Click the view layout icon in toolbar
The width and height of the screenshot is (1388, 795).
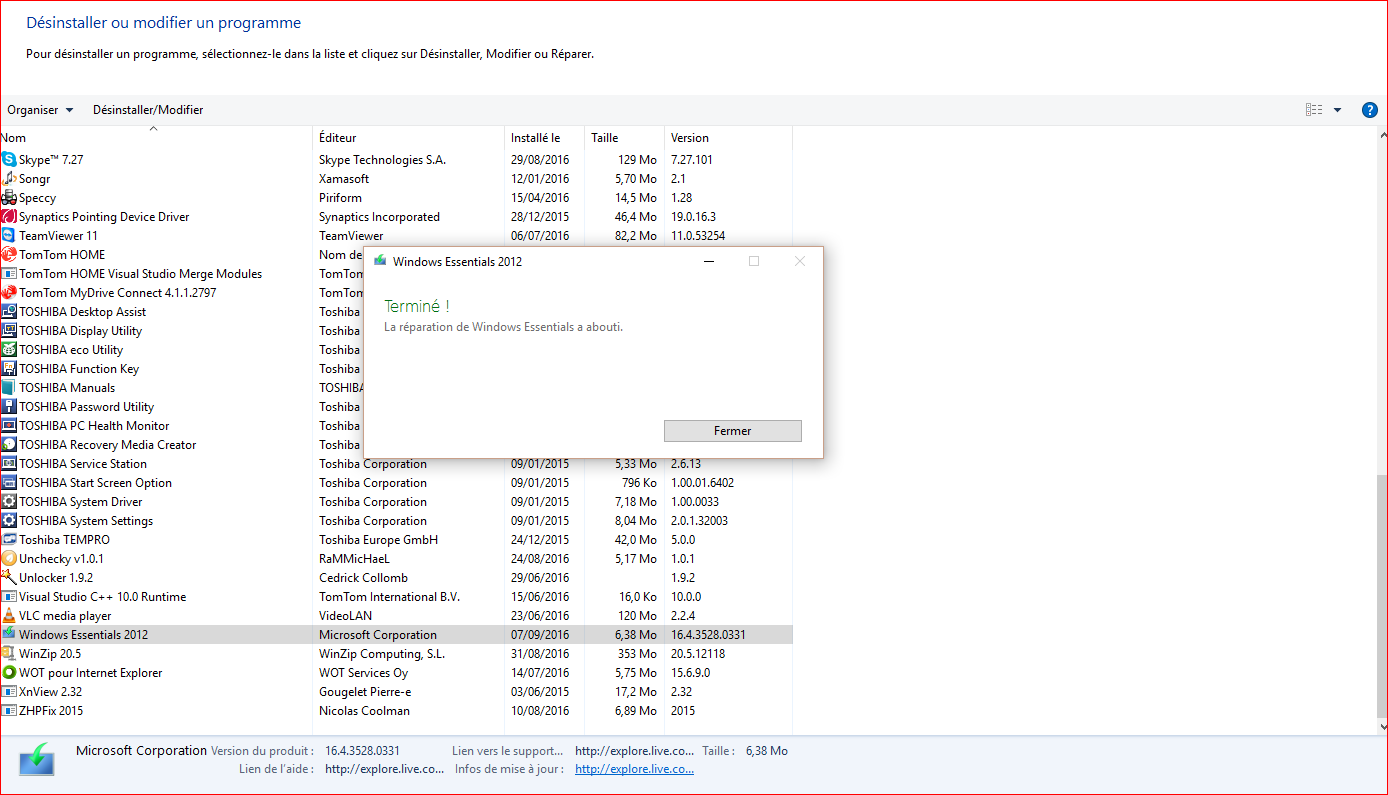(1314, 110)
